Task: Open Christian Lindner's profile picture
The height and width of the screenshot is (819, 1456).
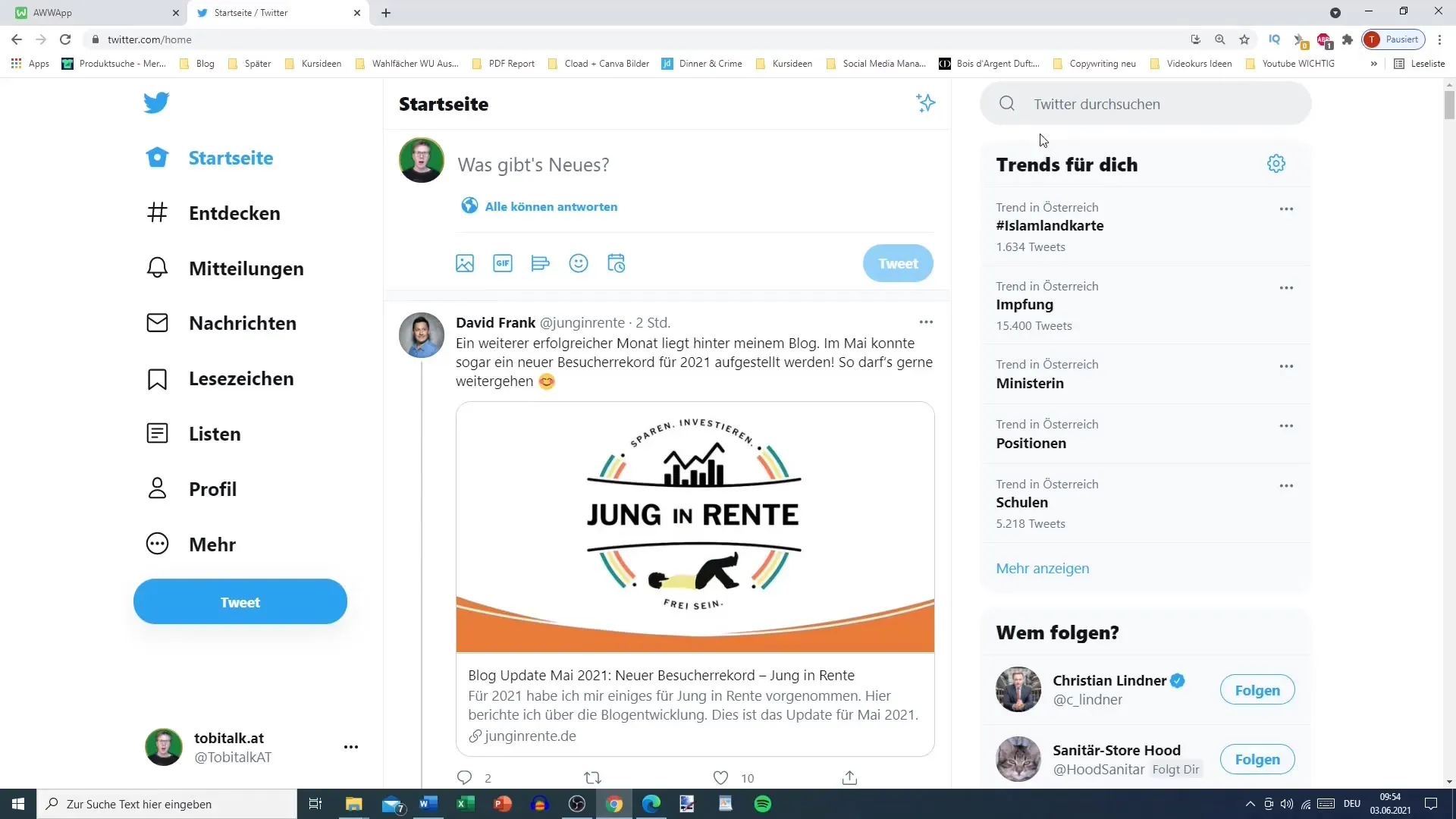Action: pyautogui.click(x=1018, y=689)
